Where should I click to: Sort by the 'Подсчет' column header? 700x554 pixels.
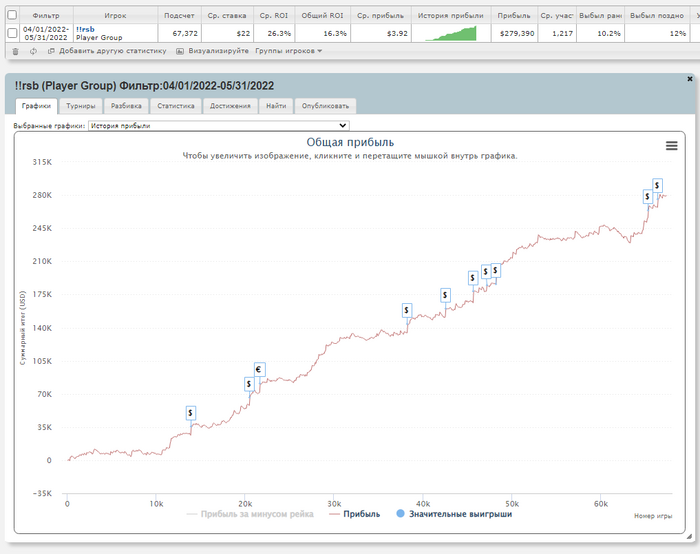[179, 16]
